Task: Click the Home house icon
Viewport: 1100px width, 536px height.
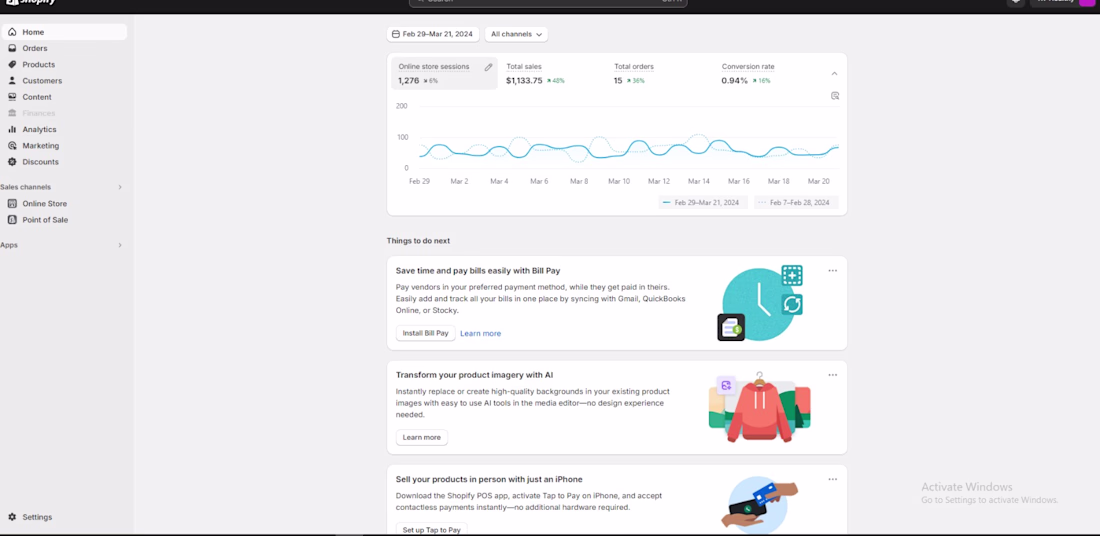Action: pos(12,32)
